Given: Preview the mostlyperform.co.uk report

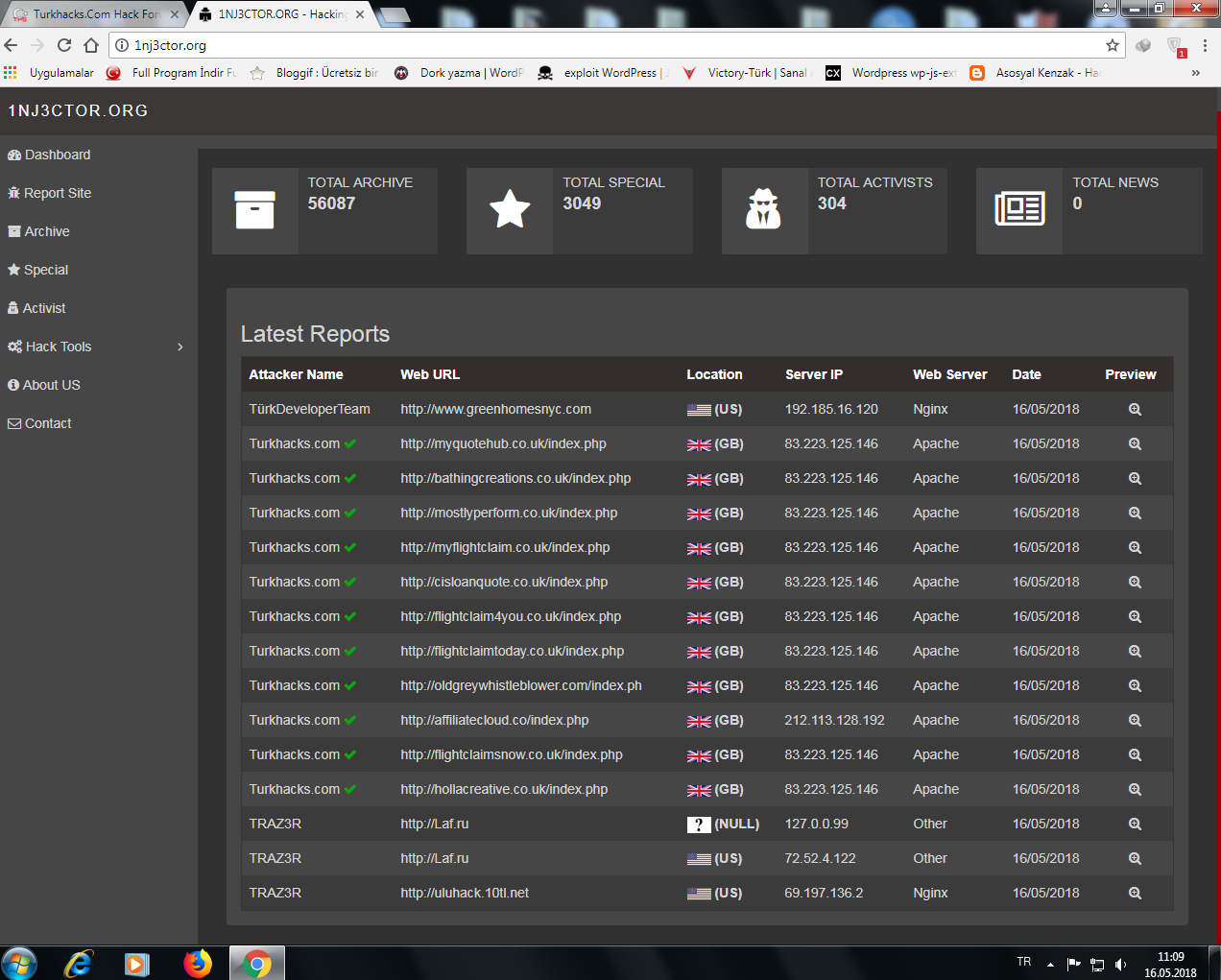Looking at the screenshot, I should click(1135, 513).
